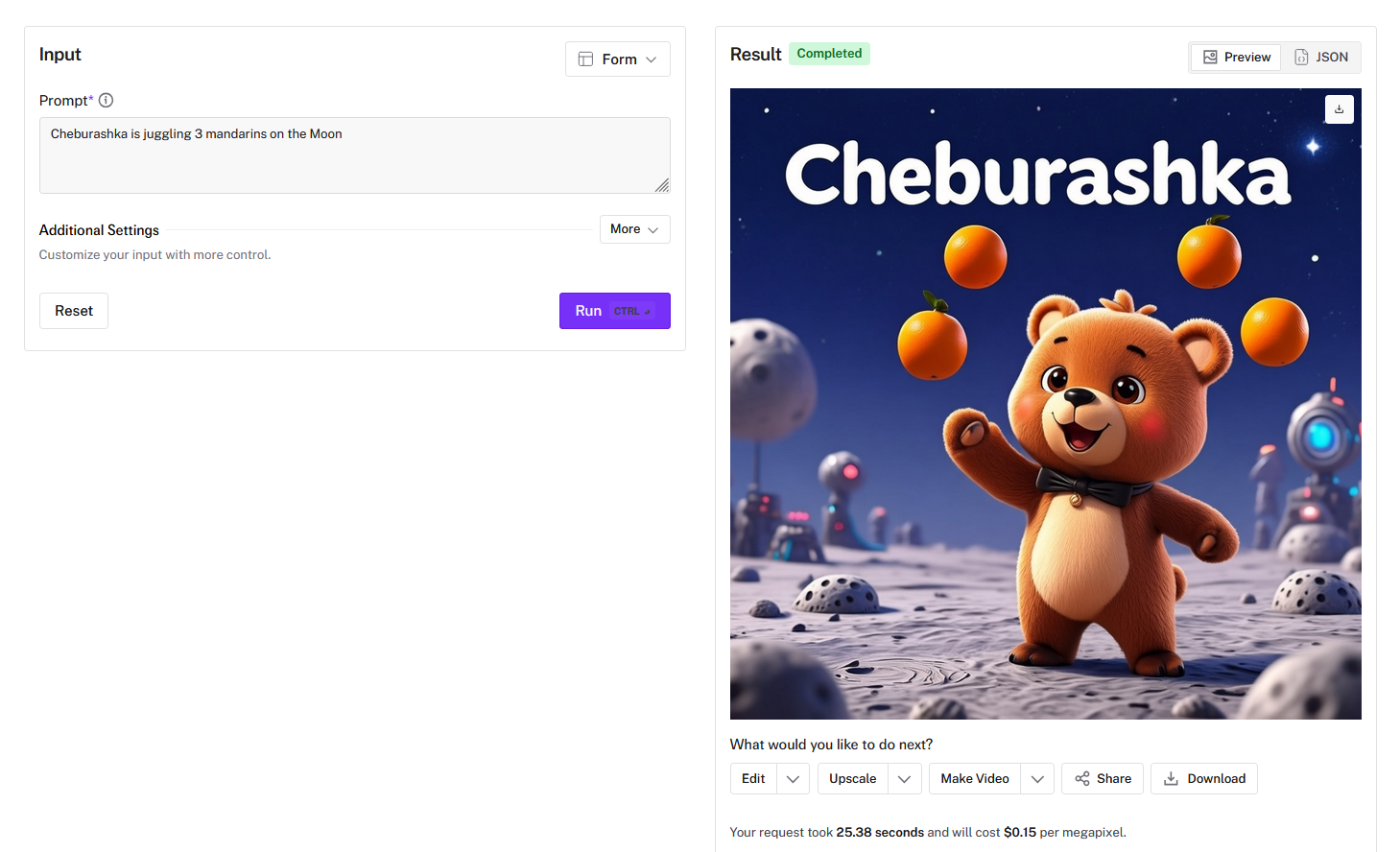1400x852 pixels.
Task: Switch to the JSON tab
Action: click(x=1321, y=58)
